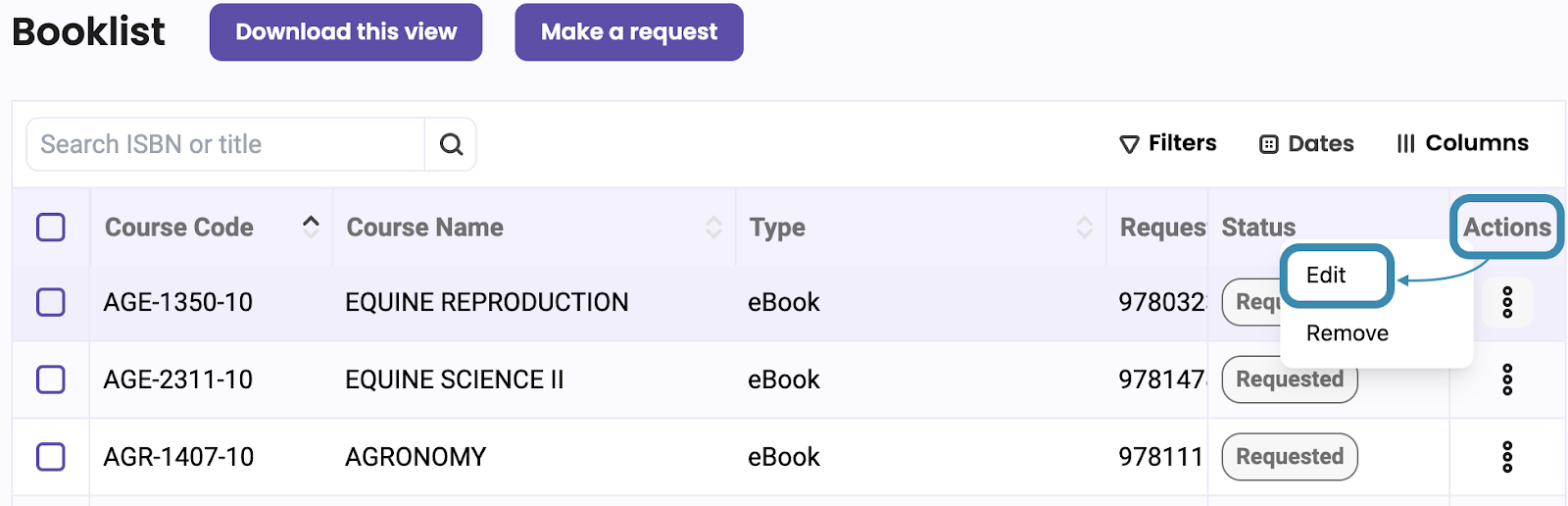The width and height of the screenshot is (1568, 506).
Task: Toggle sort on Type column
Action: tap(1084, 228)
